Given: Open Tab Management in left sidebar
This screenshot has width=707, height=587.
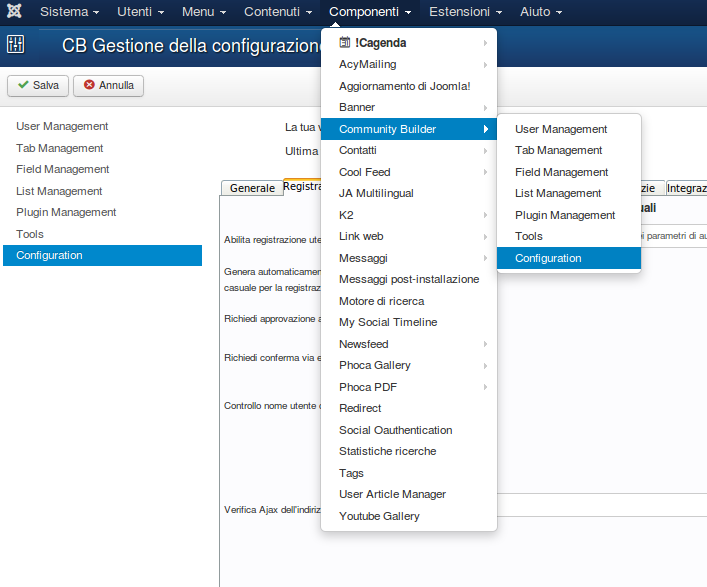Looking at the screenshot, I should click(x=102, y=148).
